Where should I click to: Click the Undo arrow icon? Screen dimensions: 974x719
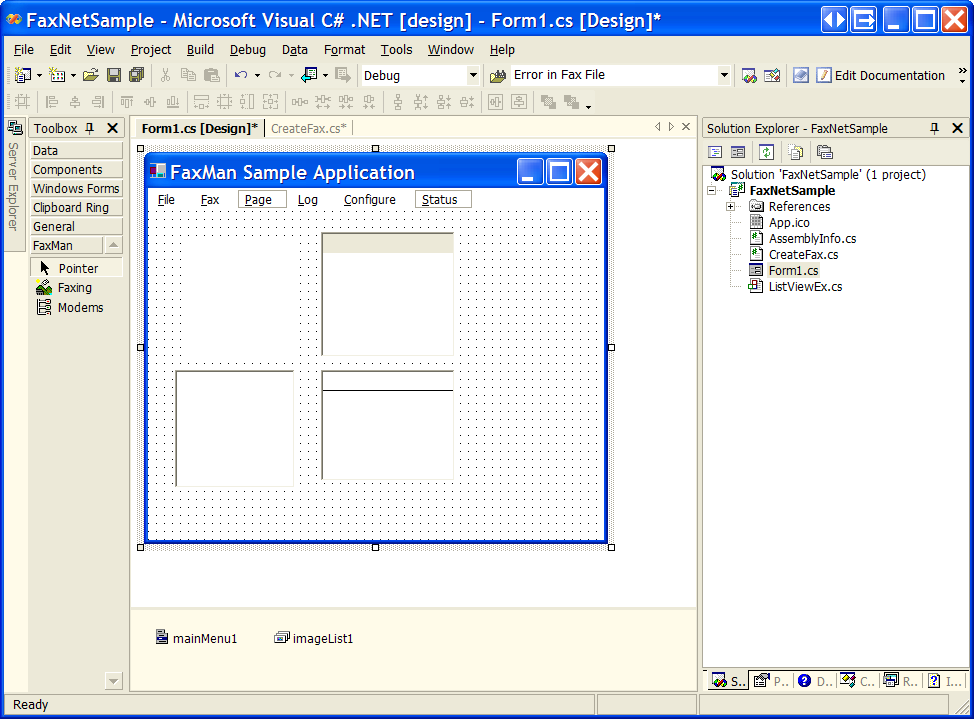tap(241, 75)
